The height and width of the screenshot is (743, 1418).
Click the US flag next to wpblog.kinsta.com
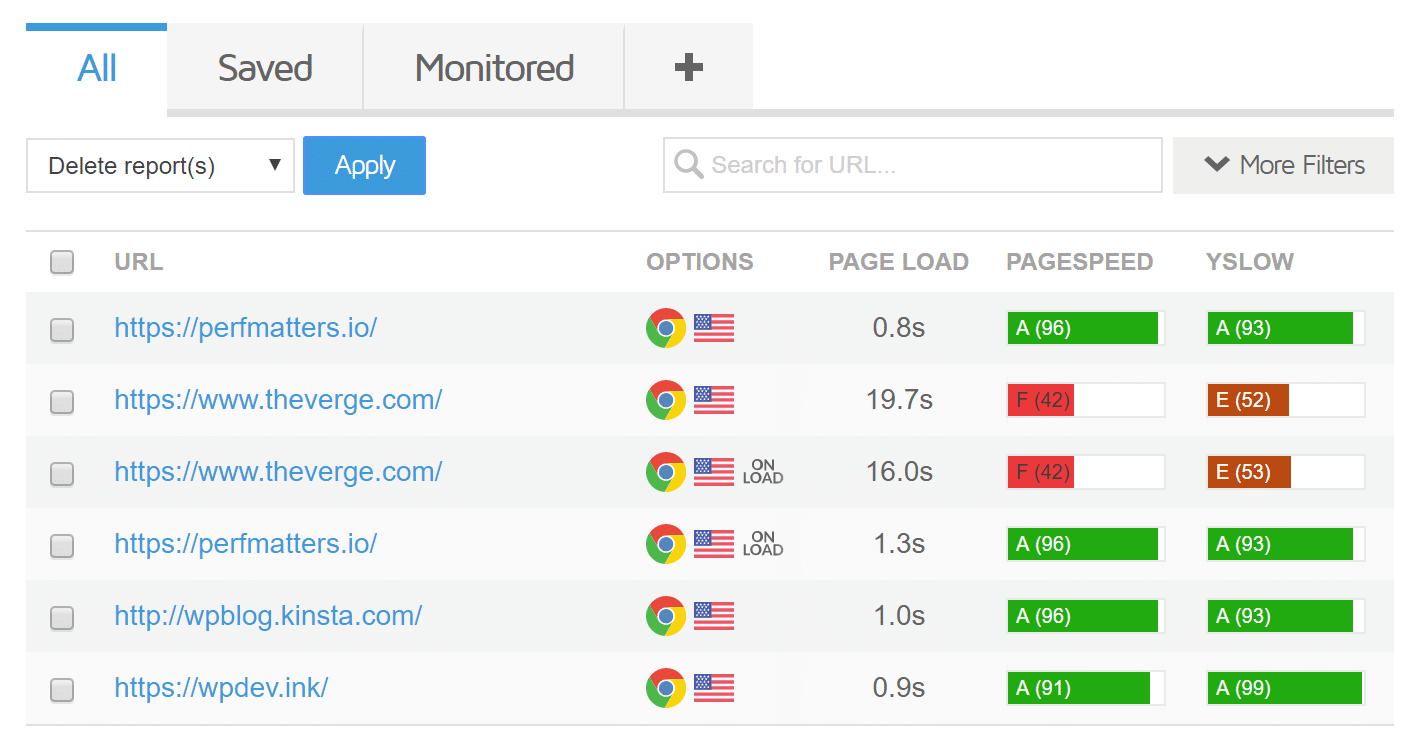pos(713,615)
